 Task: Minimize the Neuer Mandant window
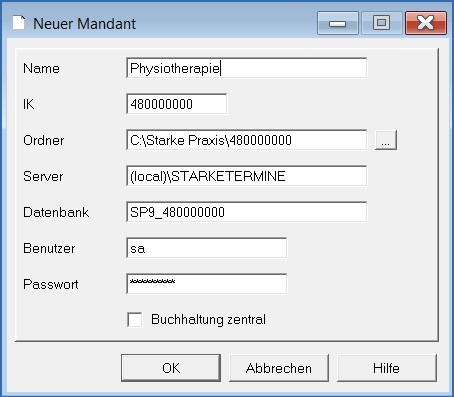click(338, 23)
